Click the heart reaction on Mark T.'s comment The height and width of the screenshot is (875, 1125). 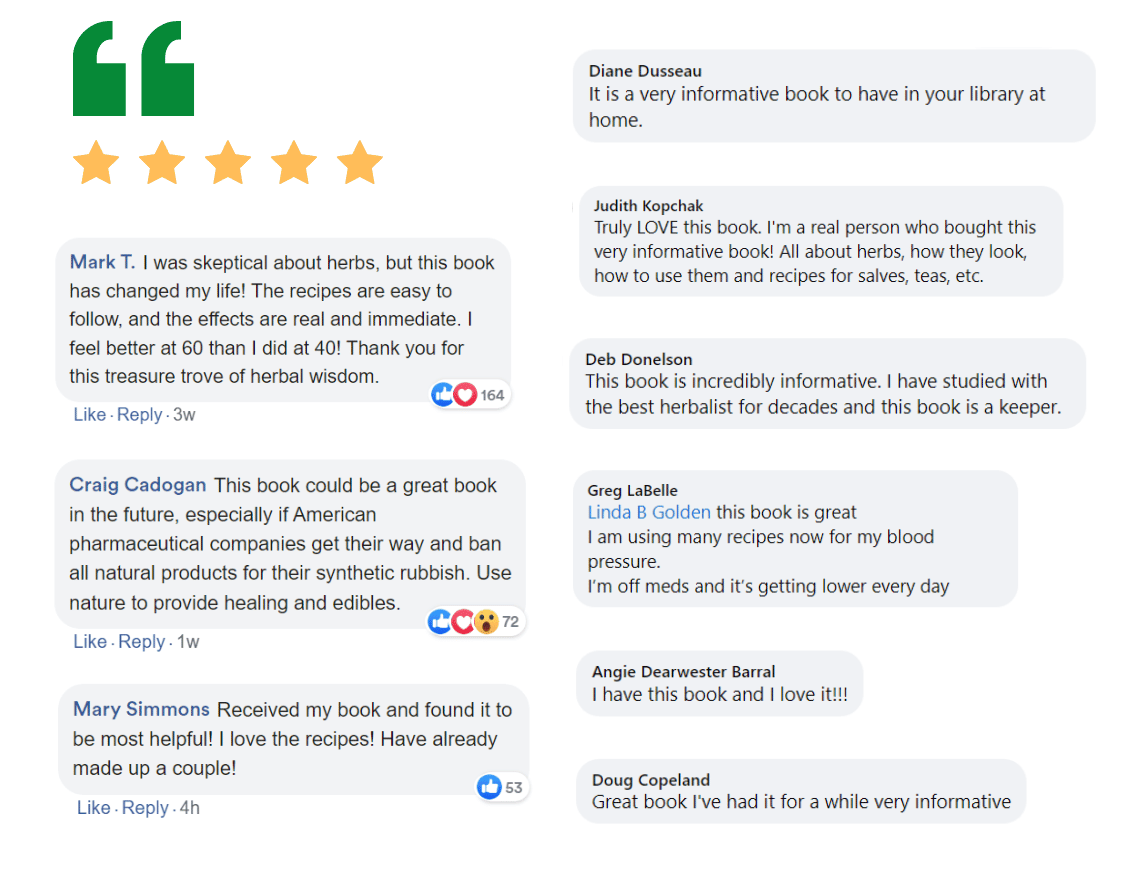pos(465,394)
